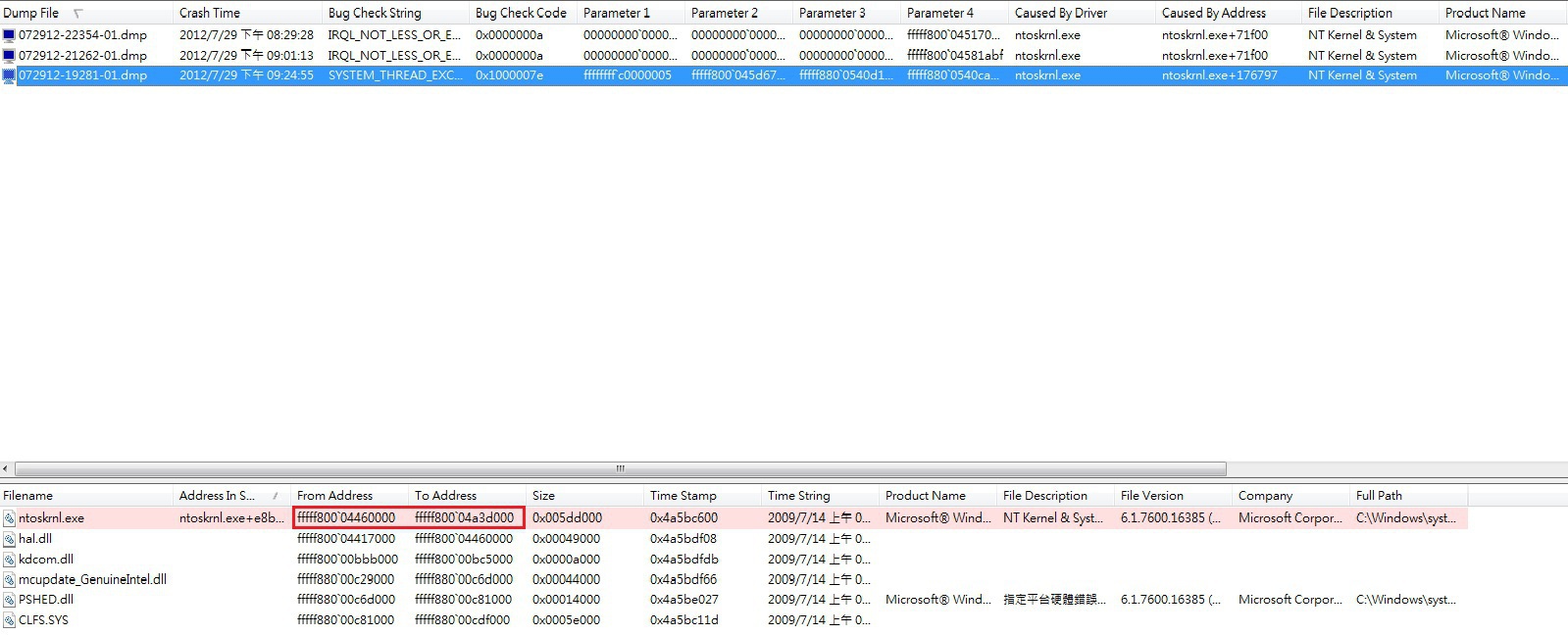The image size is (1568, 635).
Task: Click the blue screen icon of 072912-22354-01.dmp
Action: coord(9,34)
